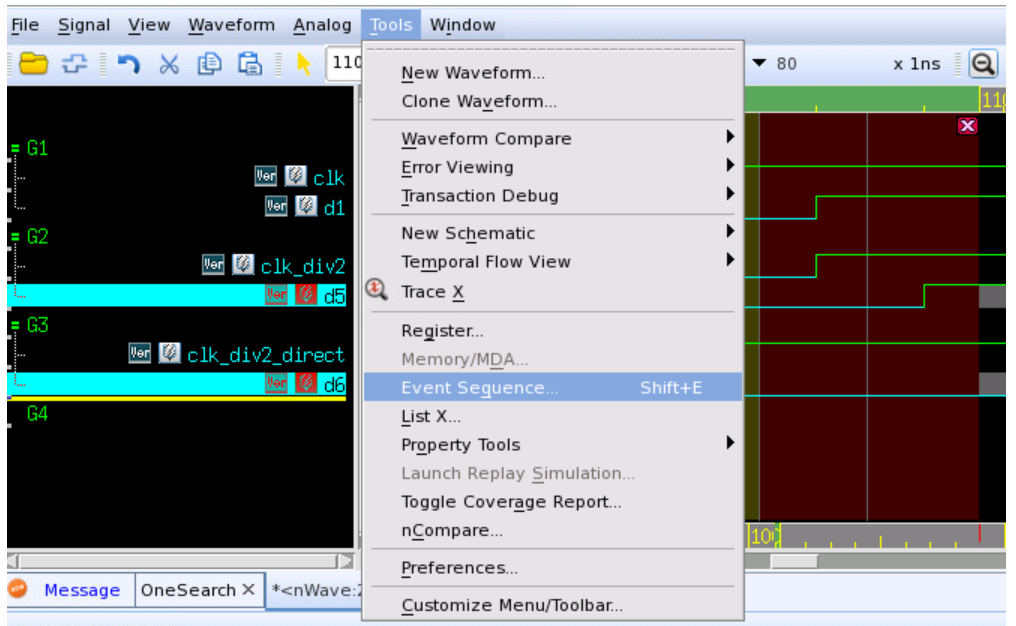The height and width of the screenshot is (626, 1016).
Task: Click the signal type icon beside d1
Action: coord(306,206)
